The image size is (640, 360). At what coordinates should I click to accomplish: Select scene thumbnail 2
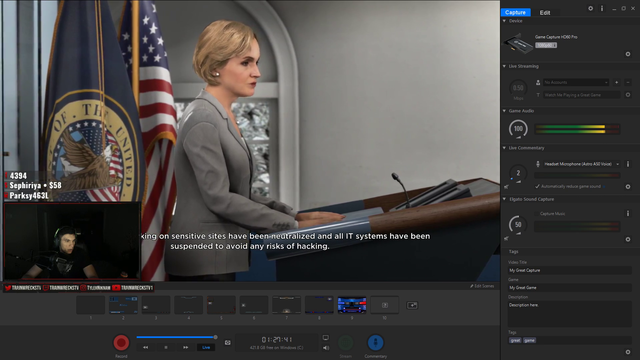coord(123,305)
